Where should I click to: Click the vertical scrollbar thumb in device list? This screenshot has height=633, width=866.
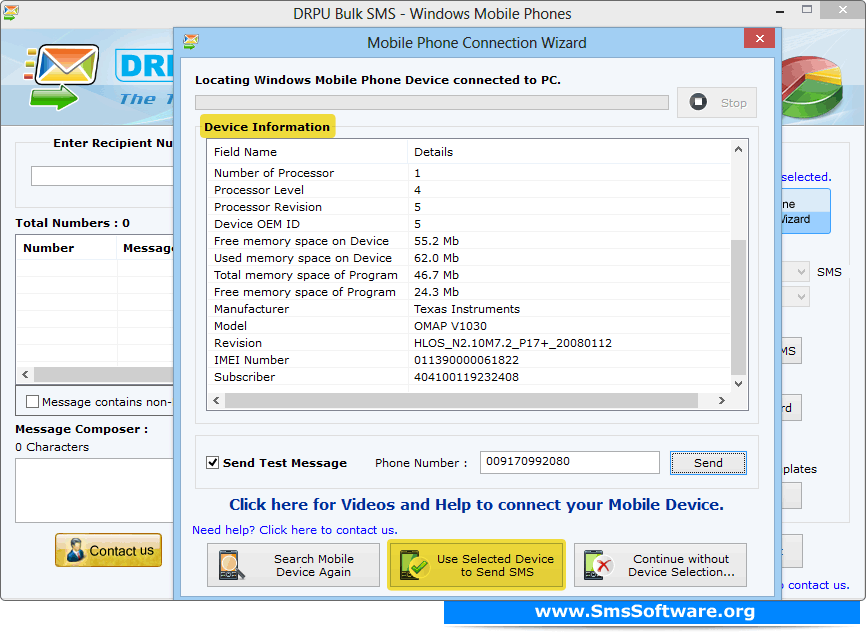coord(738,308)
